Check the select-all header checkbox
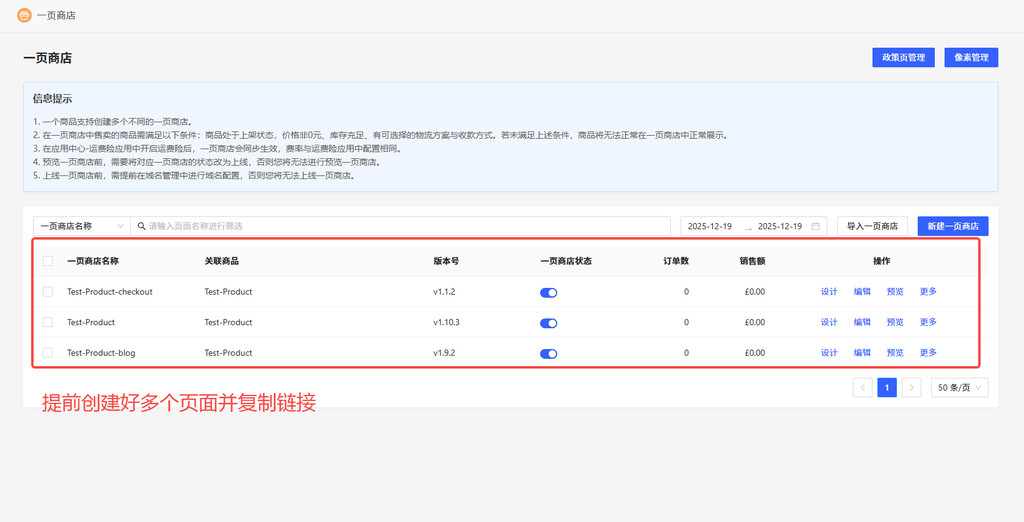Screen dimensions: 1024x522 click(x=48, y=261)
